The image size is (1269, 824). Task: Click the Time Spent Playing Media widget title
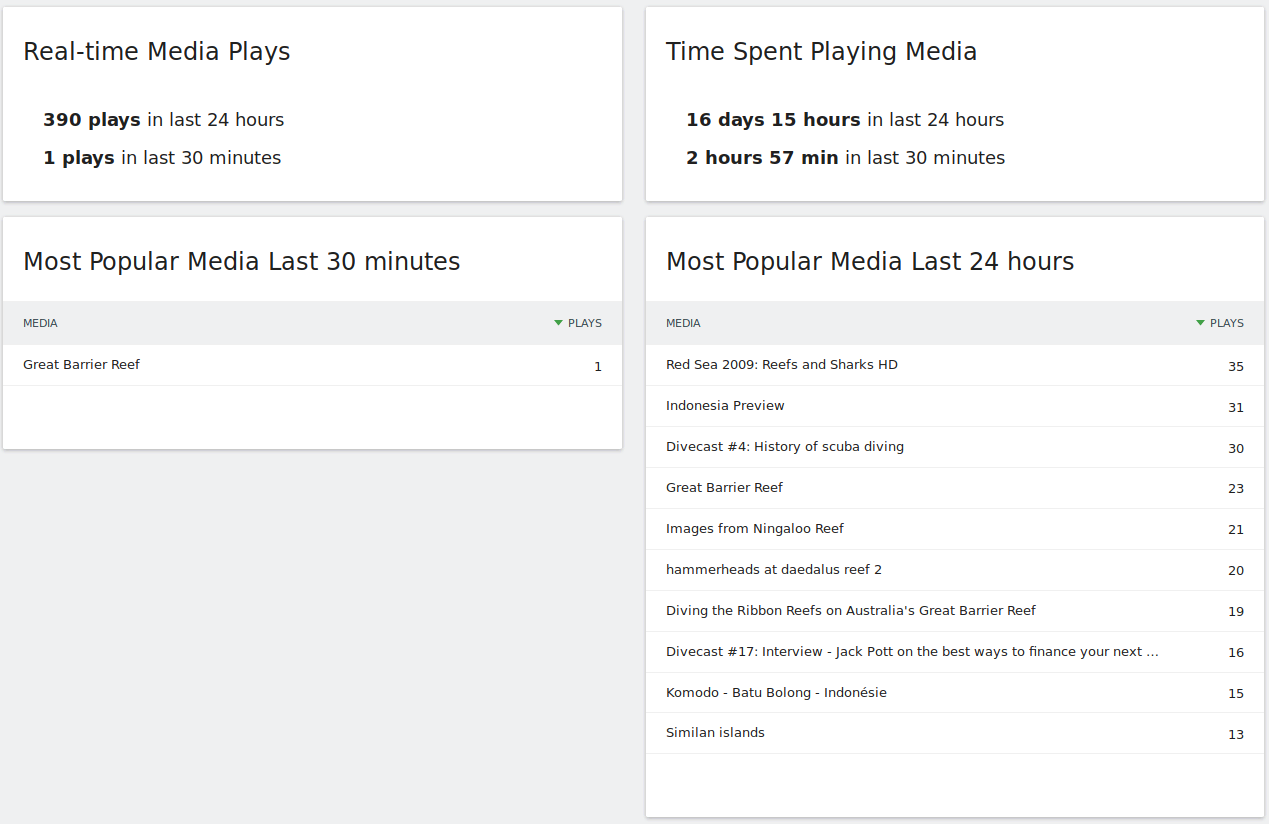tap(821, 52)
